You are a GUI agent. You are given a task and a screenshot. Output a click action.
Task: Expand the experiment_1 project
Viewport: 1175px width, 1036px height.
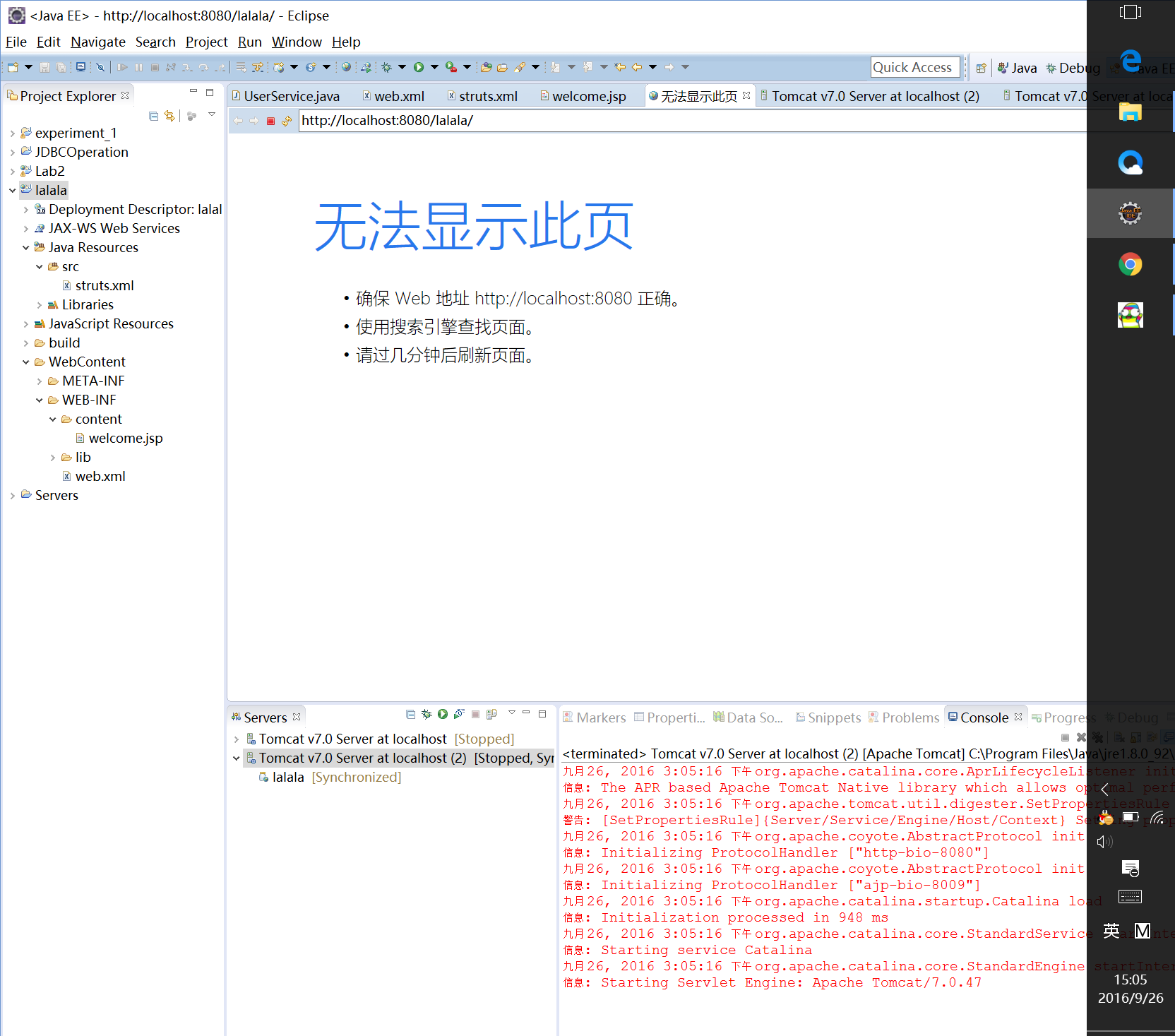[13, 133]
